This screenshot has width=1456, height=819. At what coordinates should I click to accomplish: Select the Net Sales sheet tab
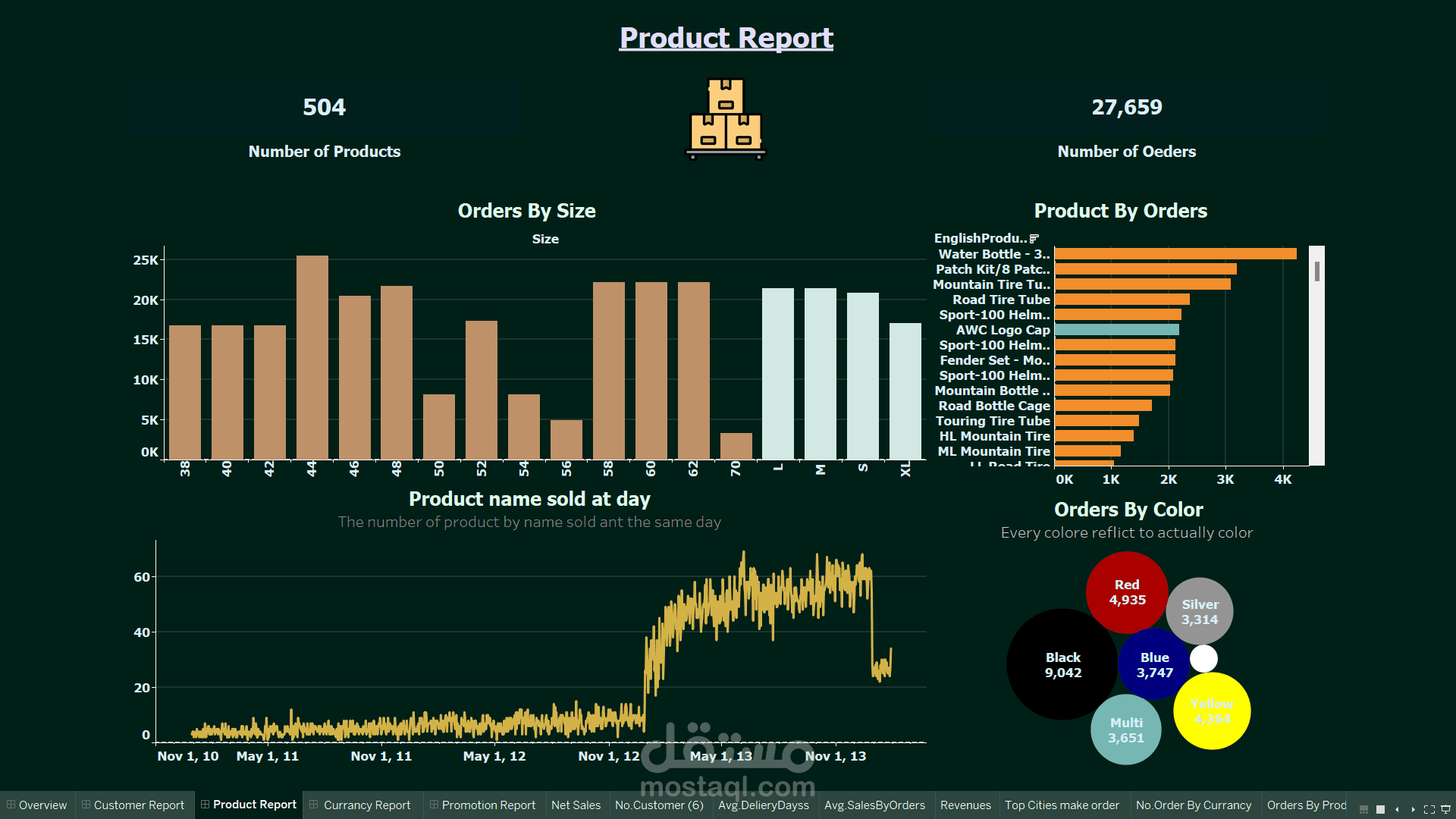point(576,805)
